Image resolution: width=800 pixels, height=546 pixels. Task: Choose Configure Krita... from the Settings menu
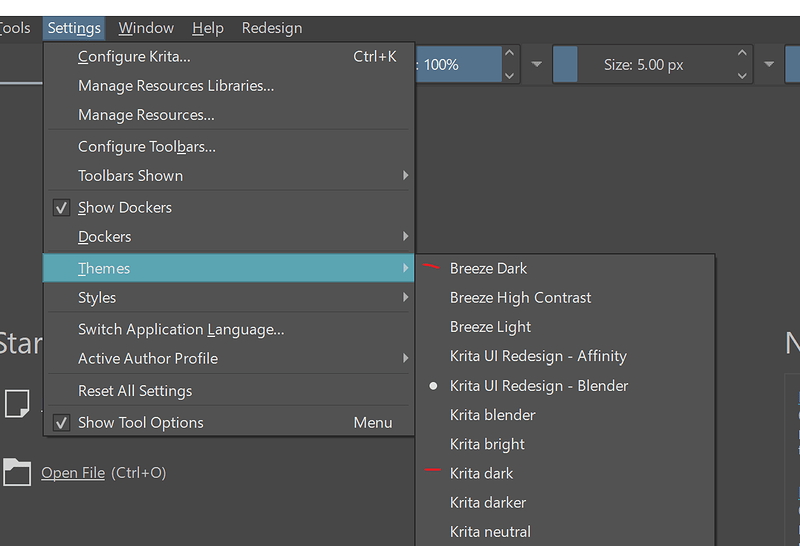(x=134, y=57)
